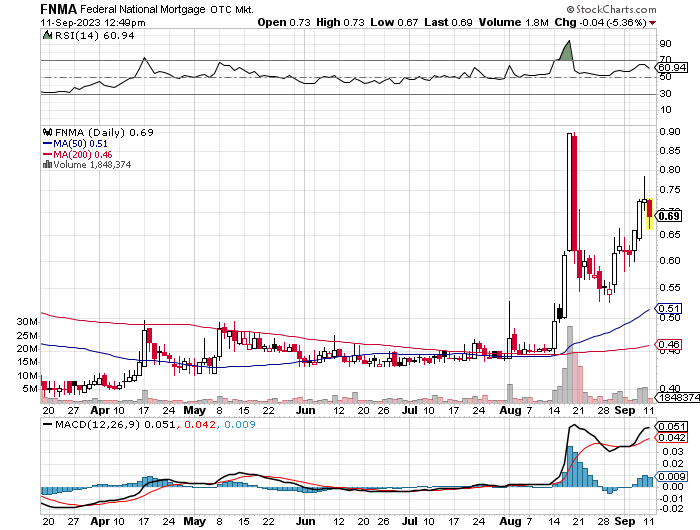The height and width of the screenshot is (530, 700).
Task: Click the 11-Sep-2023 12:49pm timestamp
Action: [93, 22]
